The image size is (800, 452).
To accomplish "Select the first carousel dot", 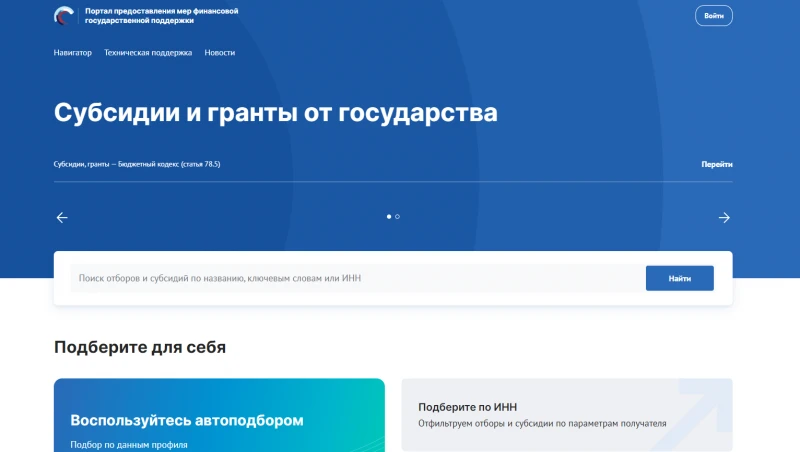I will 389,217.
